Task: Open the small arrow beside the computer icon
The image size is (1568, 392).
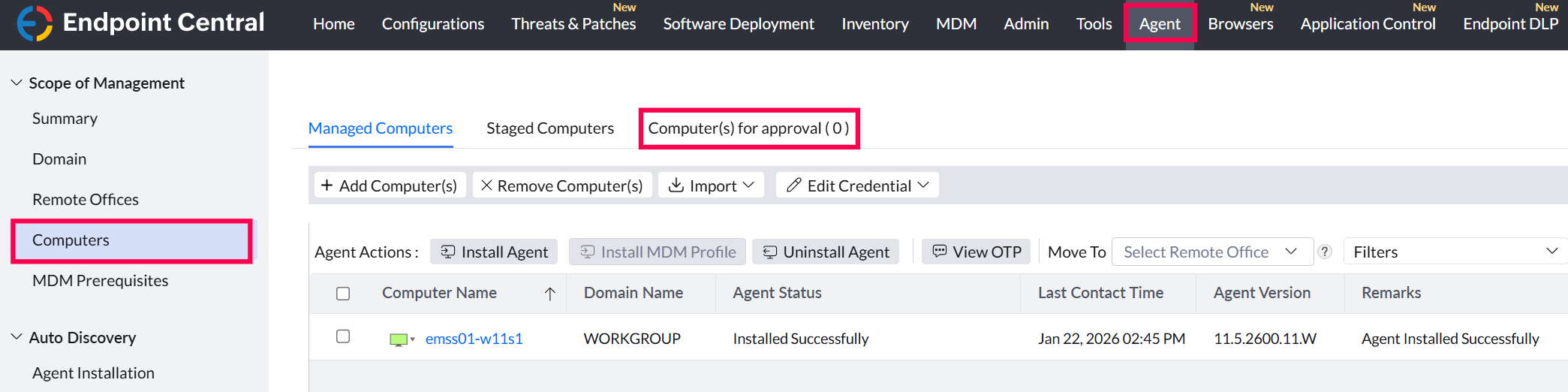Action: 412,339
